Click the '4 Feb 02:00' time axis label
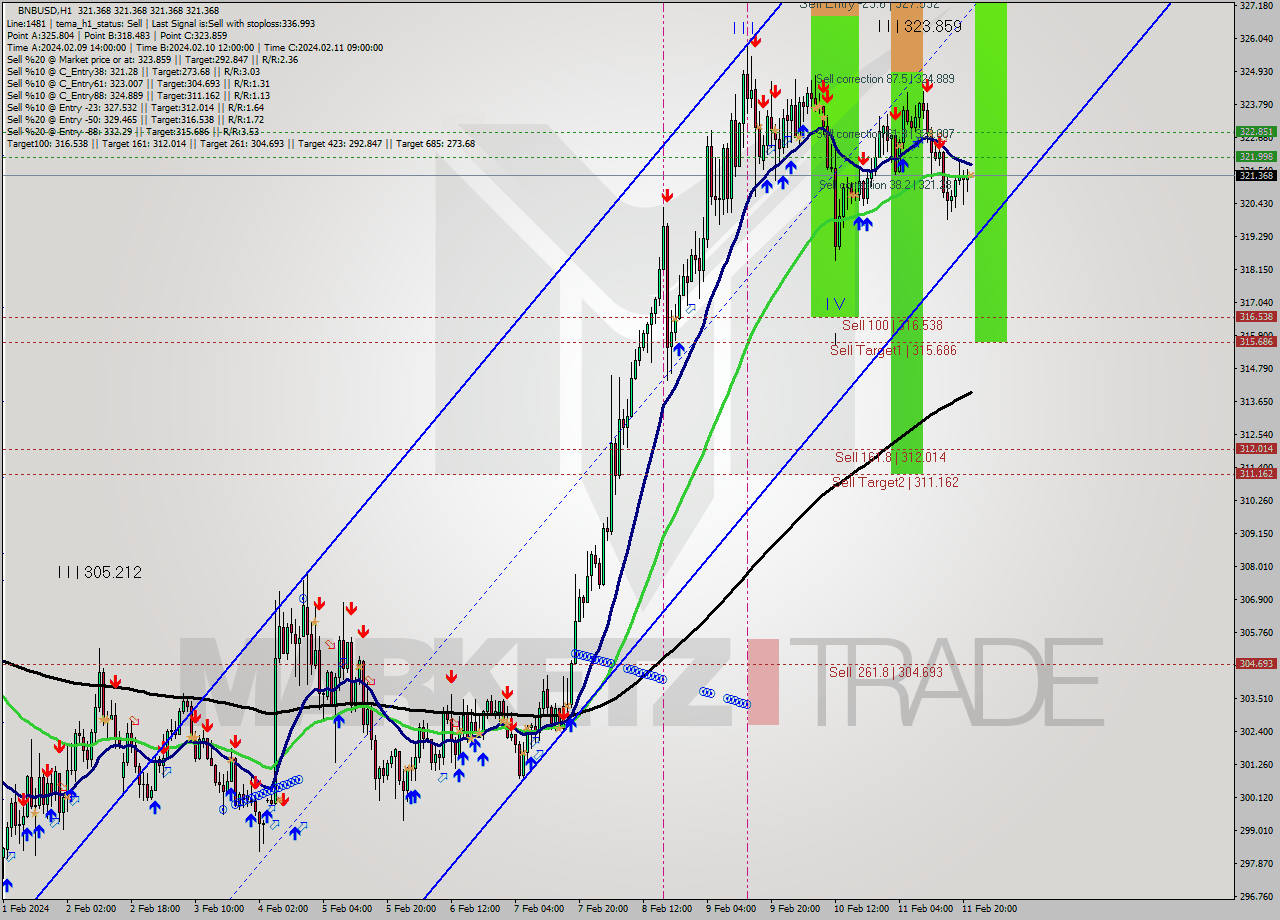Viewport: 1280px width, 920px height. pyautogui.click(x=283, y=909)
